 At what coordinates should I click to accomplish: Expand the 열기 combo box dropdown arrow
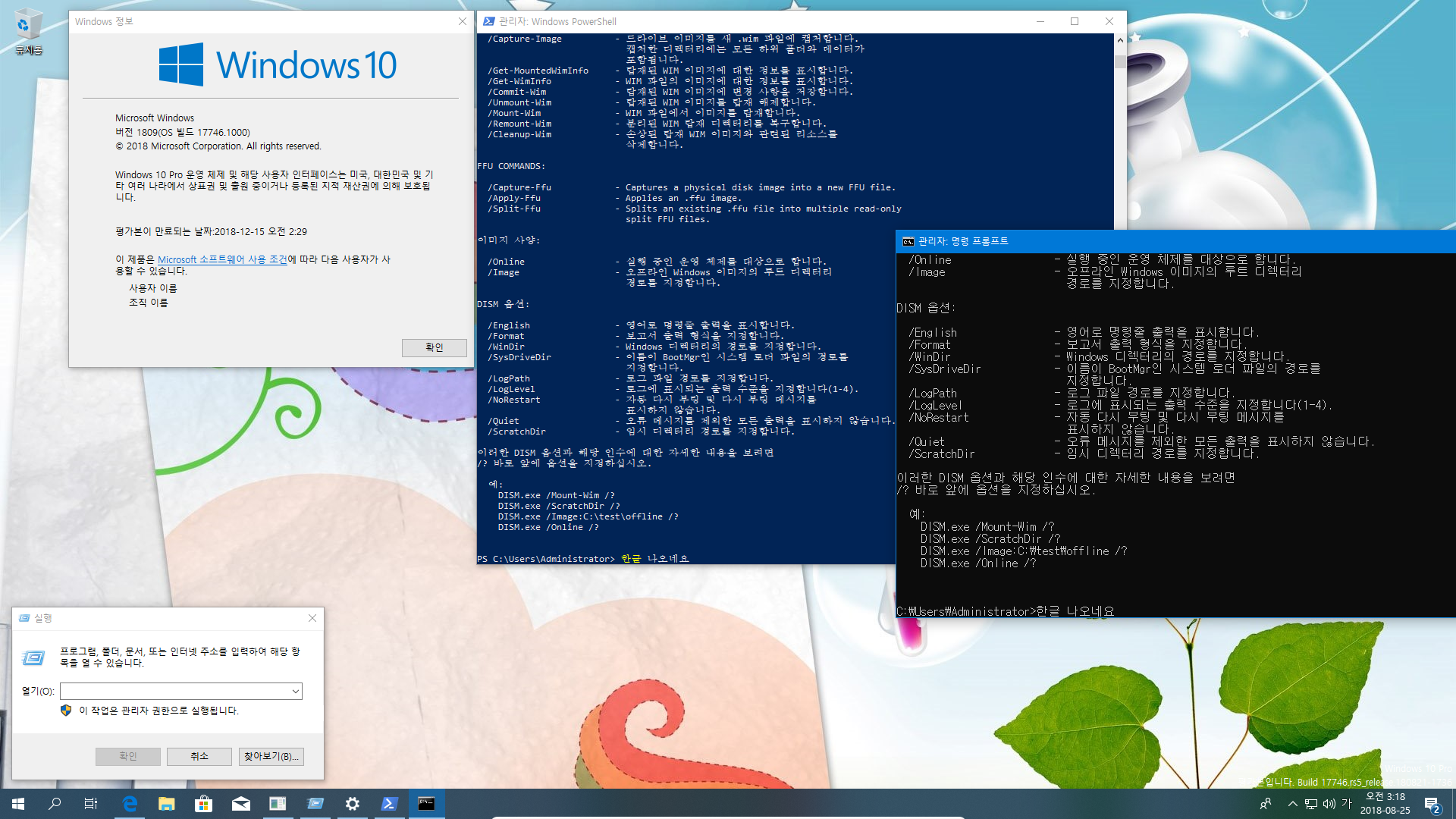pyautogui.click(x=295, y=691)
